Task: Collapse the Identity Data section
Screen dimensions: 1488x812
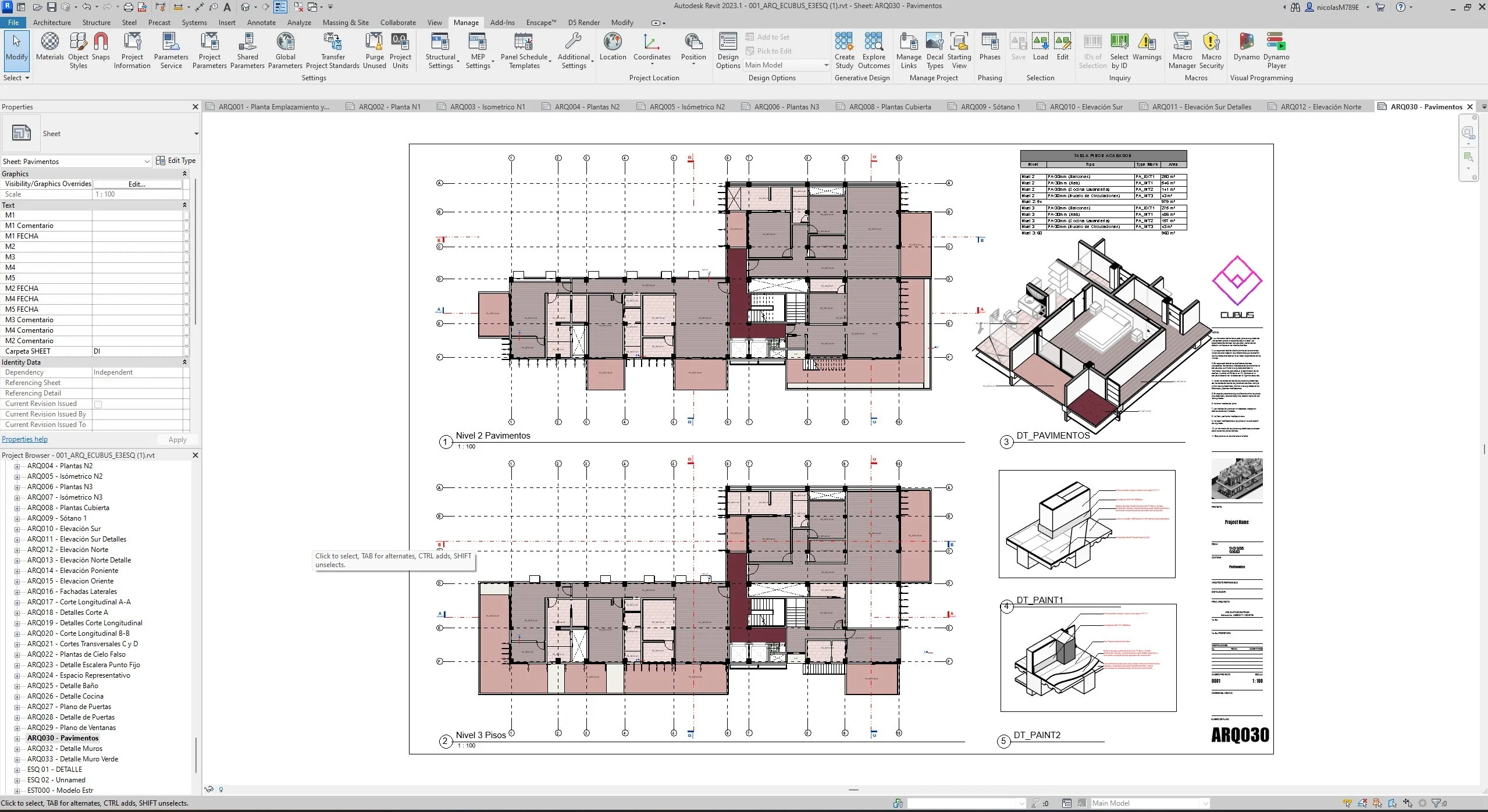Action: [x=184, y=362]
